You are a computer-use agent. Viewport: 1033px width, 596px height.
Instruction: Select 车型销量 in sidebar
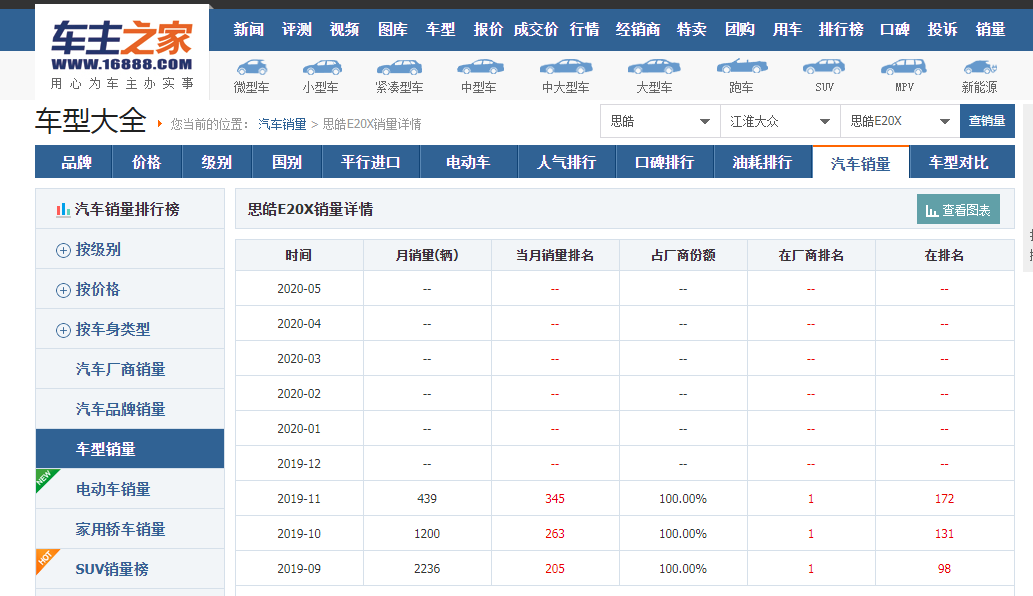tap(130, 449)
